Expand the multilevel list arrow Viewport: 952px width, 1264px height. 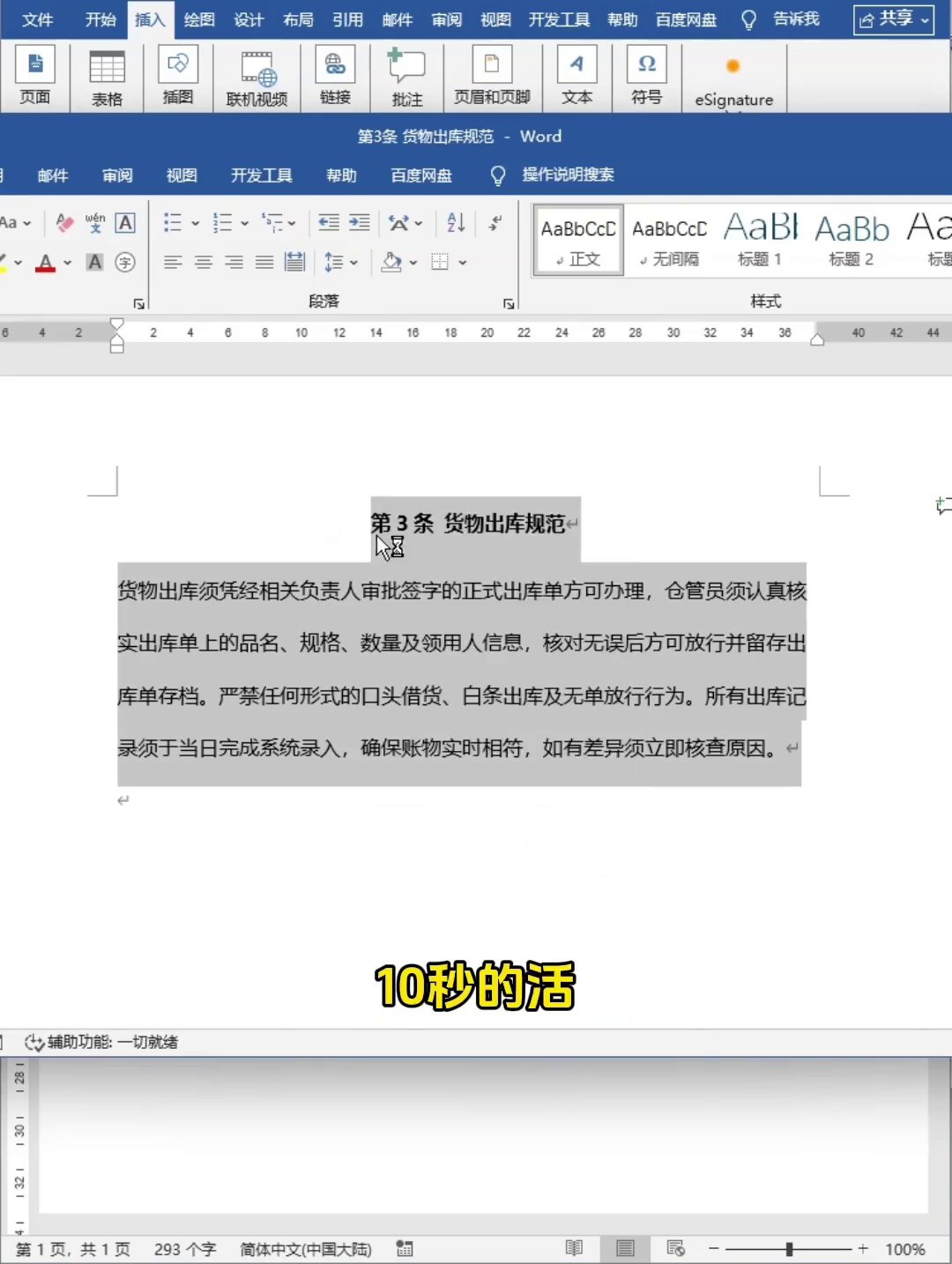(292, 224)
